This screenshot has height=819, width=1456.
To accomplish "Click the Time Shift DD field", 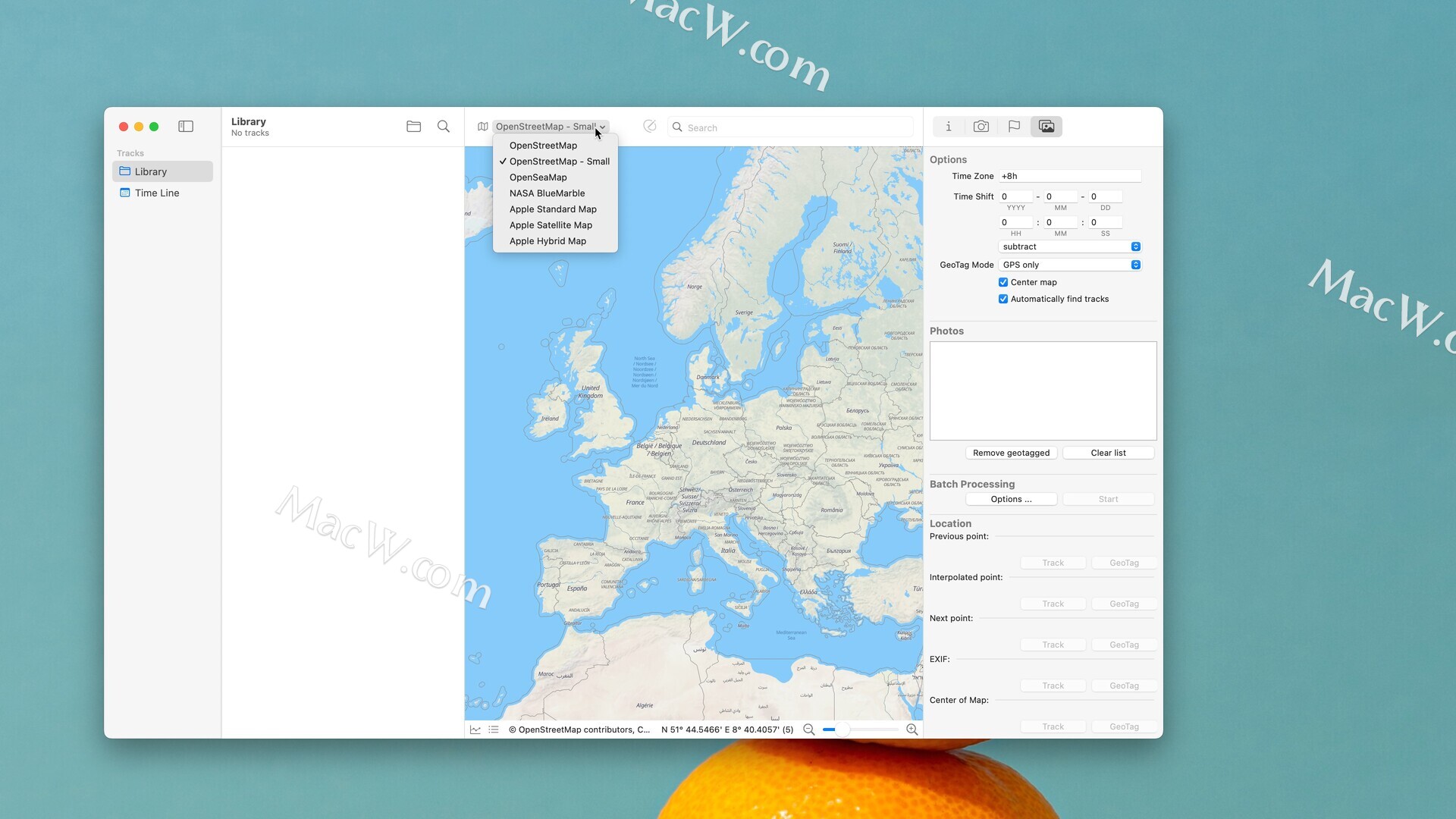I will tap(1105, 196).
